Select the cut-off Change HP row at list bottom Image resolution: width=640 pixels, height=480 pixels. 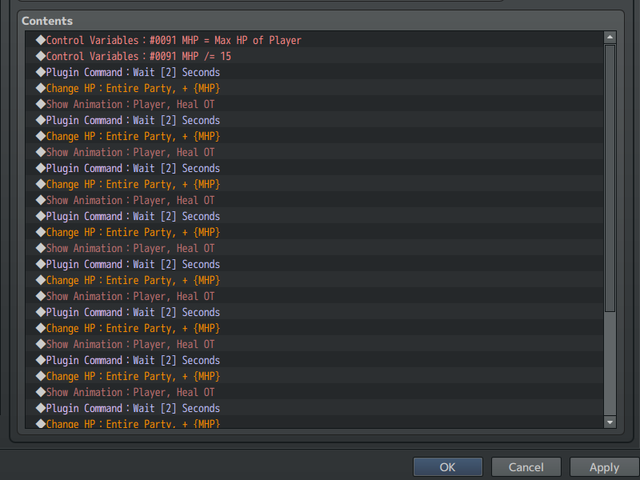(314, 423)
